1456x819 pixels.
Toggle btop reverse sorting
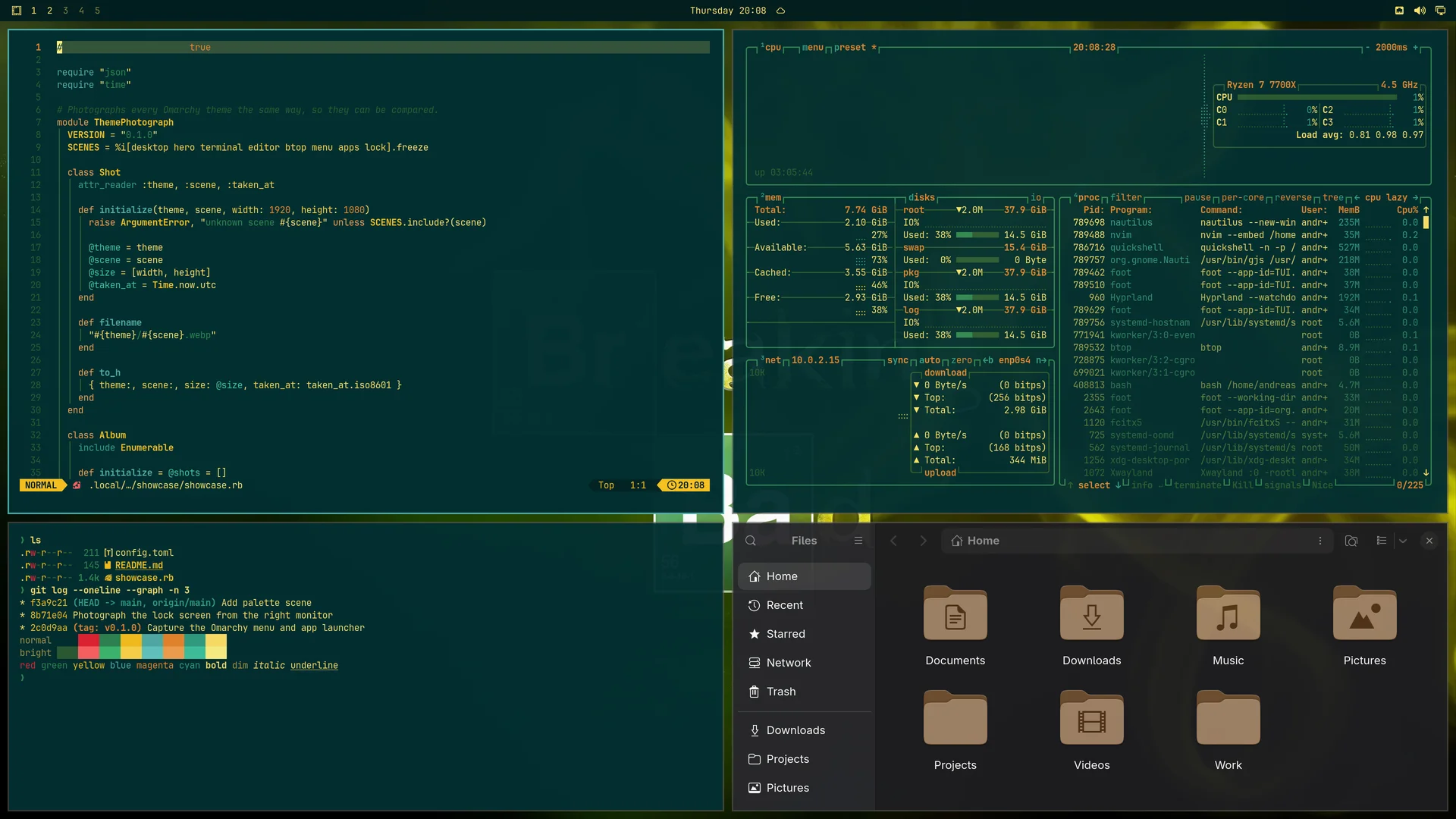pos(1293,197)
